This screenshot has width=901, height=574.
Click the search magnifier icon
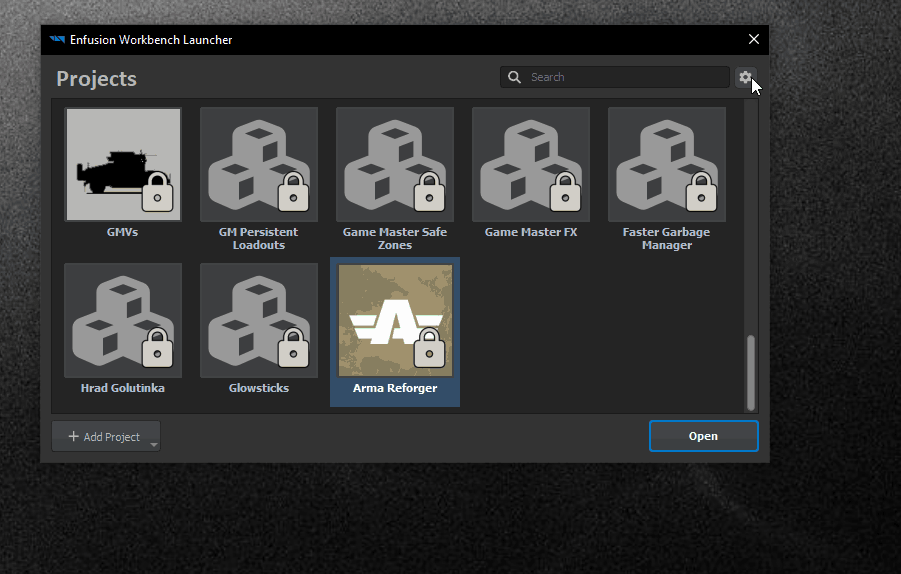514,77
